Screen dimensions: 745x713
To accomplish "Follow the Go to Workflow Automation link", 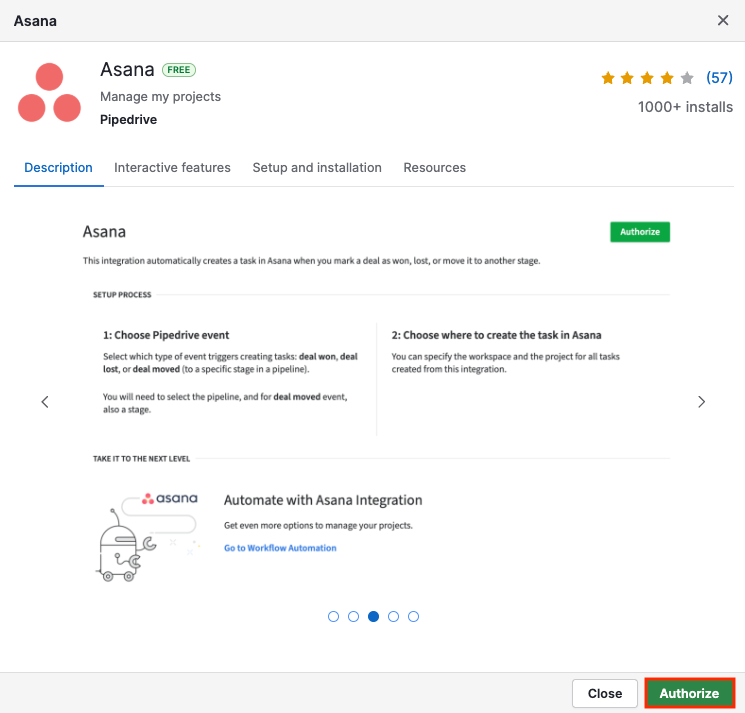I will 280,548.
